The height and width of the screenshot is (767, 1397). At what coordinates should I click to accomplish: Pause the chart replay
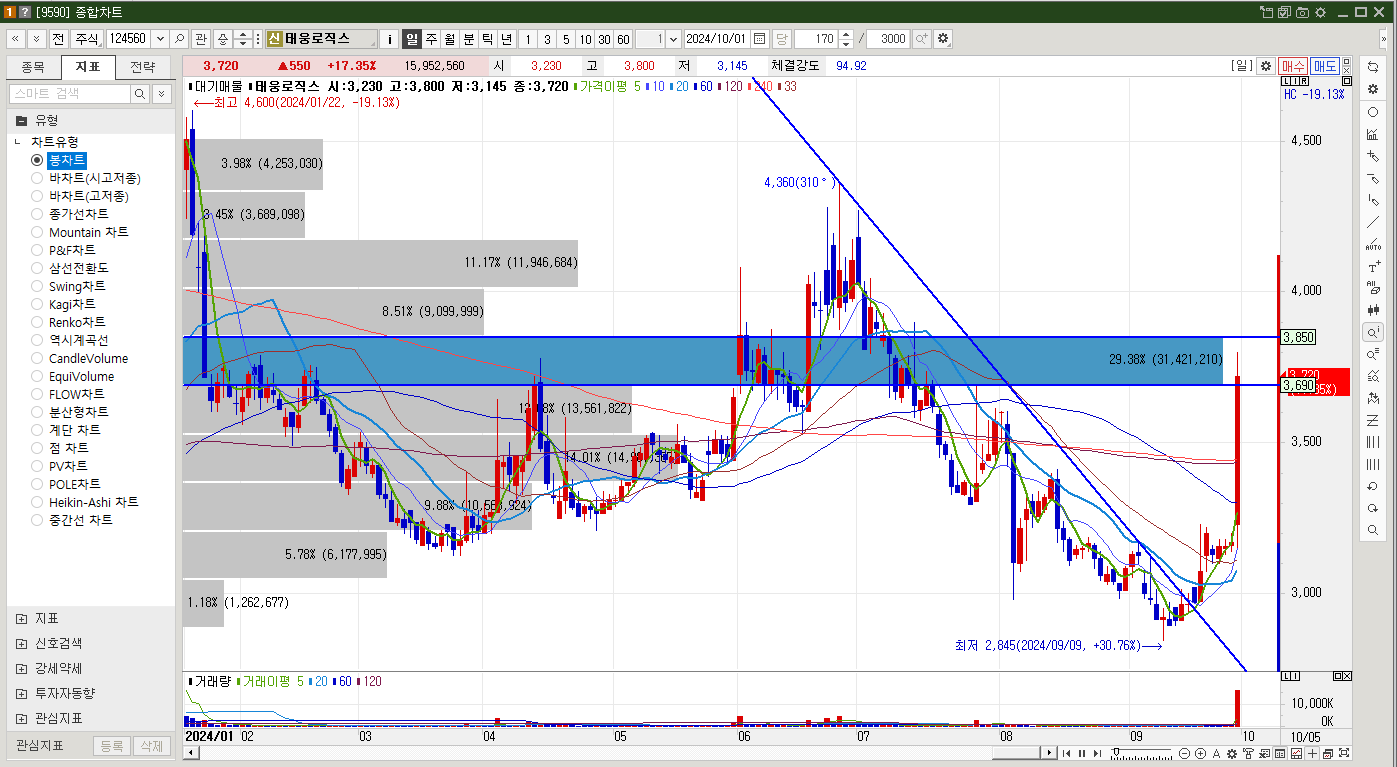(x=1082, y=753)
